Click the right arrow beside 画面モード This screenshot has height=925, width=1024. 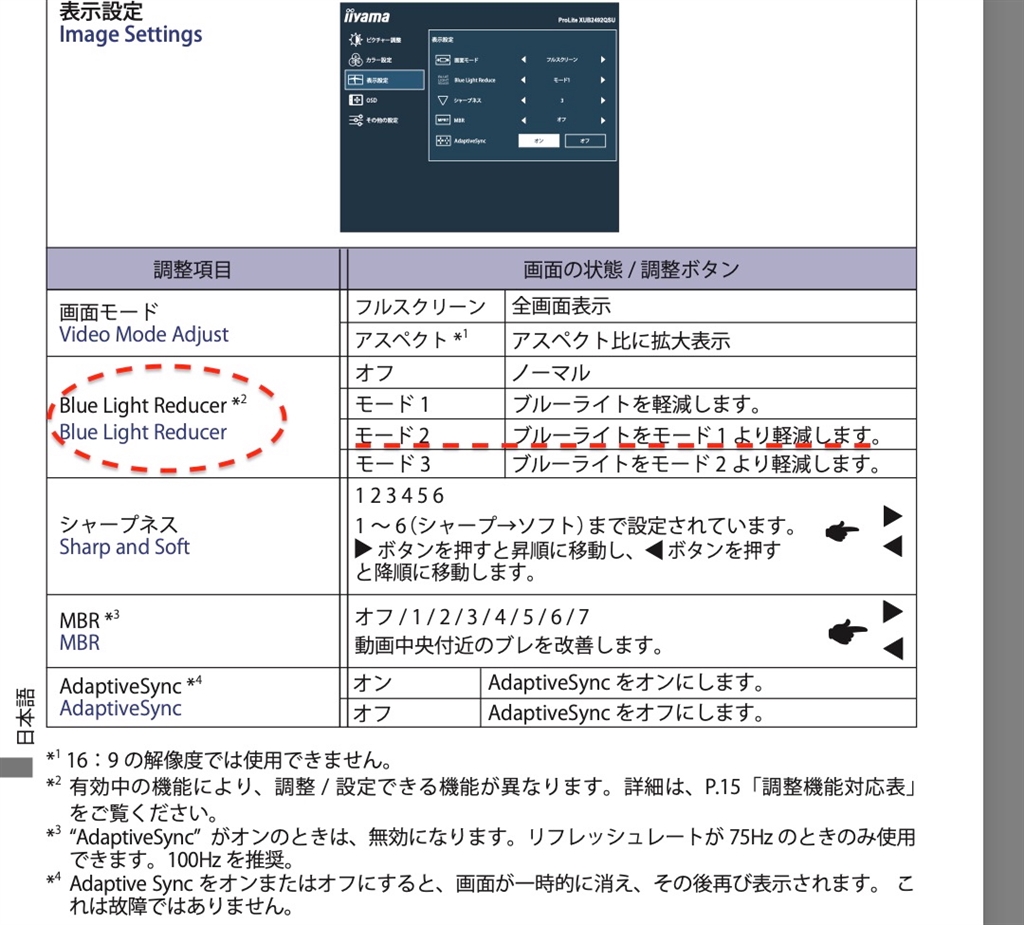(x=603, y=60)
